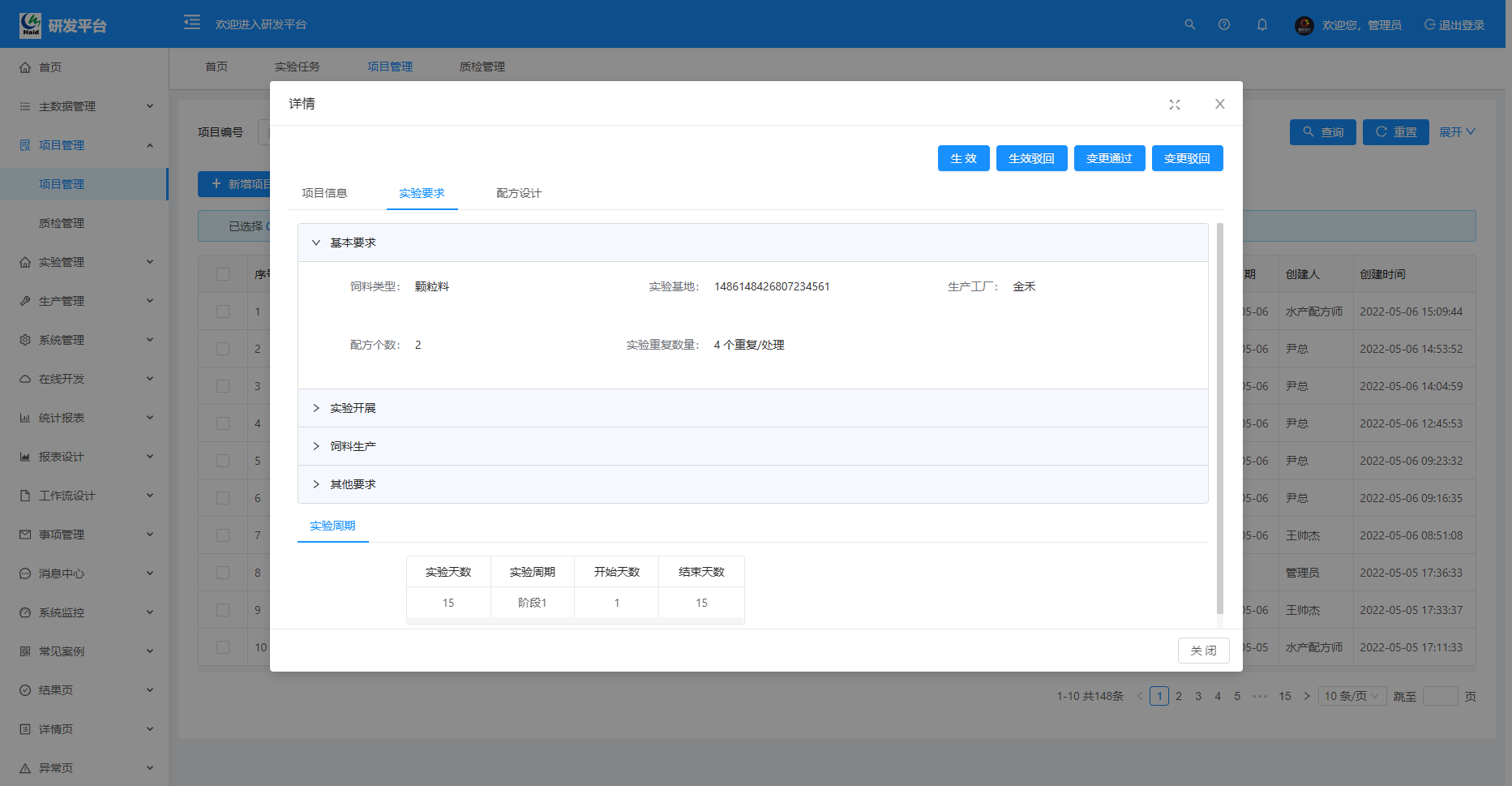Click the 在线开发 cloud icon
Screen dimensions: 1512x786
(25, 379)
